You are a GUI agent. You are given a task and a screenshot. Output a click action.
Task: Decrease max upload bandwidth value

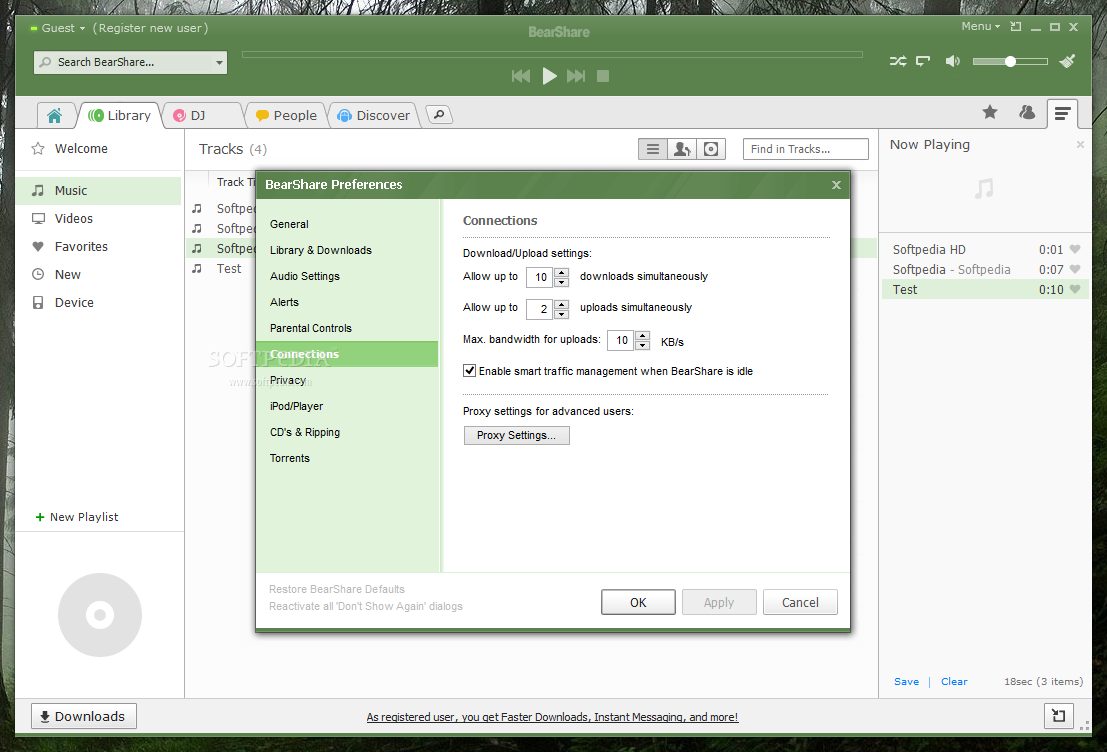[x=642, y=345]
